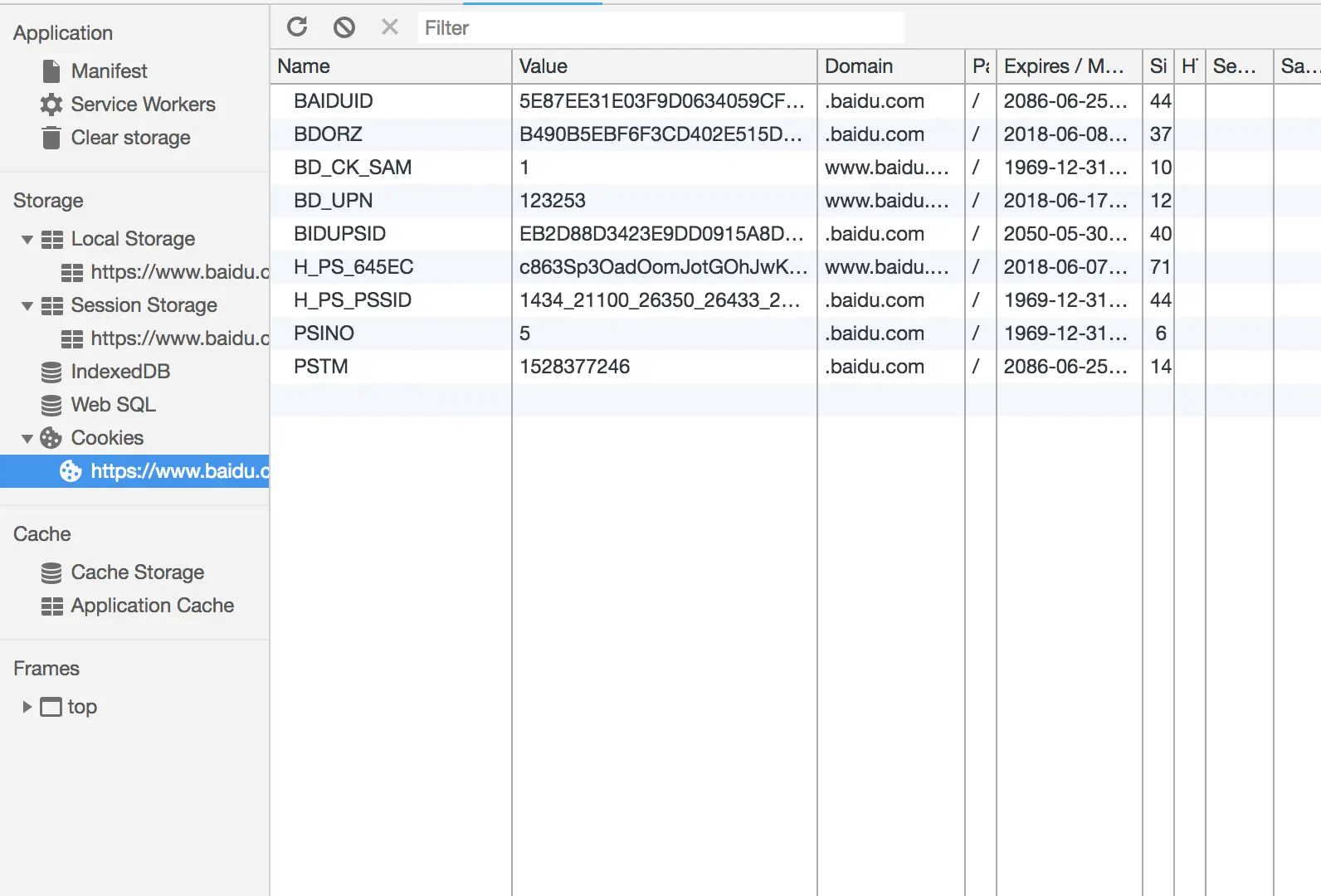Select the PSINO cookie row

[x=796, y=334]
